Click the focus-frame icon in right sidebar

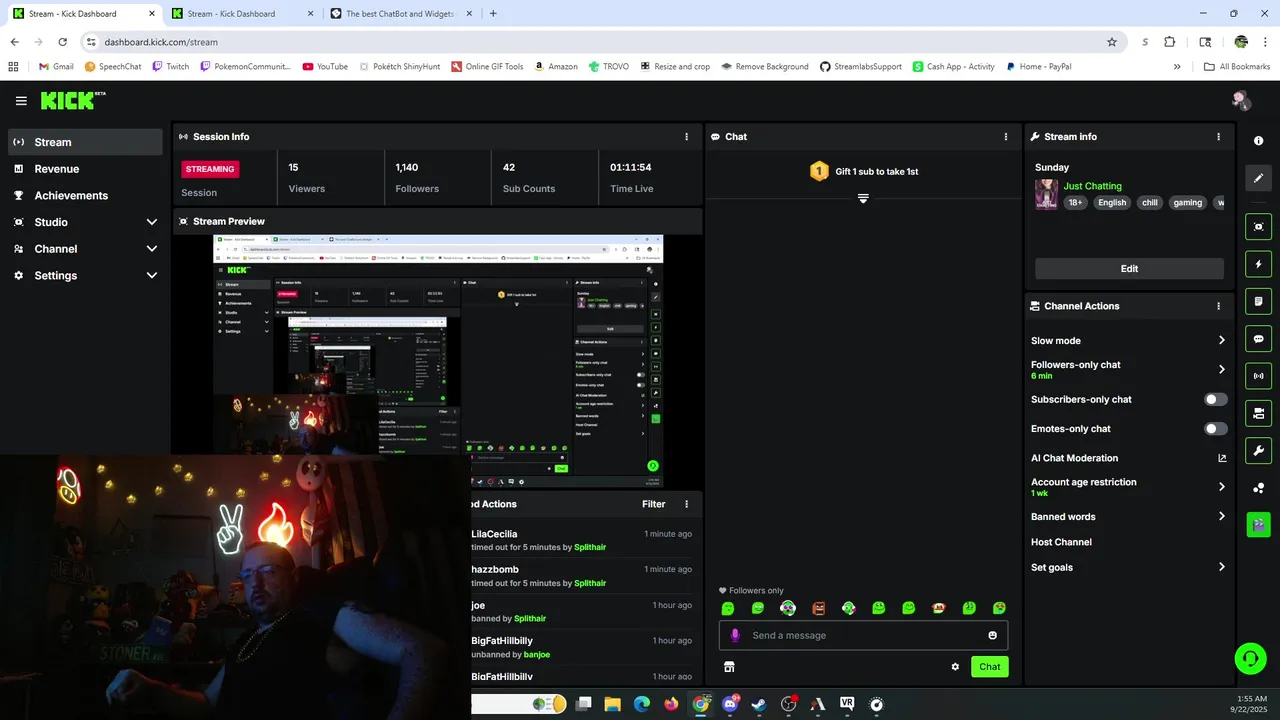(x=1258, y=227)
